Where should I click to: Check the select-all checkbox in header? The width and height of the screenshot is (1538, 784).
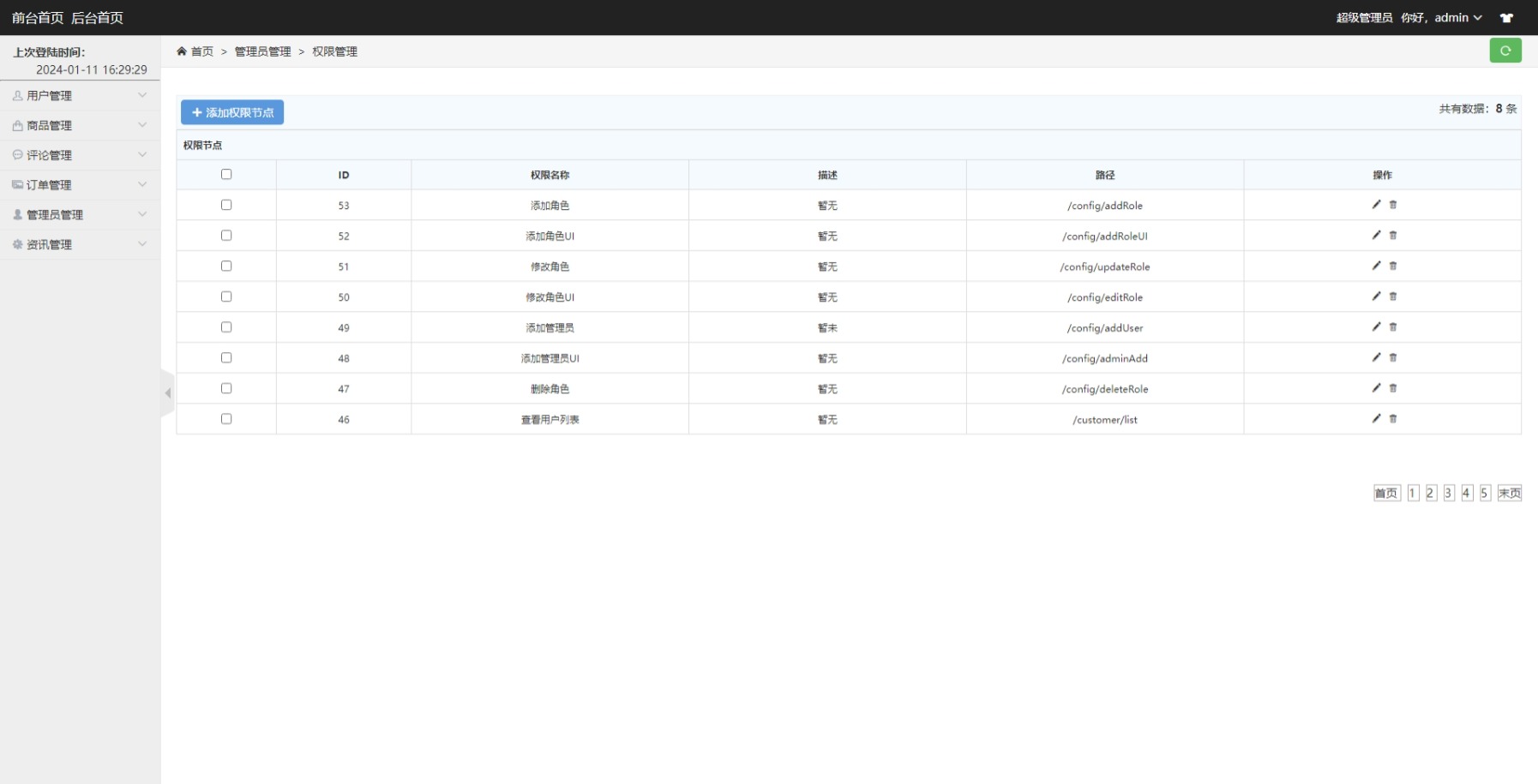point(226,174)
